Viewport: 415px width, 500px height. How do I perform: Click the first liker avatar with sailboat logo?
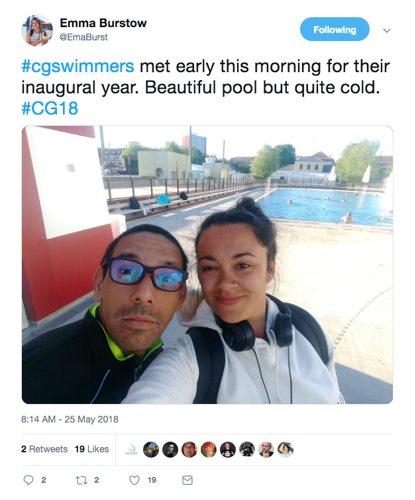(x=131, y=450)
